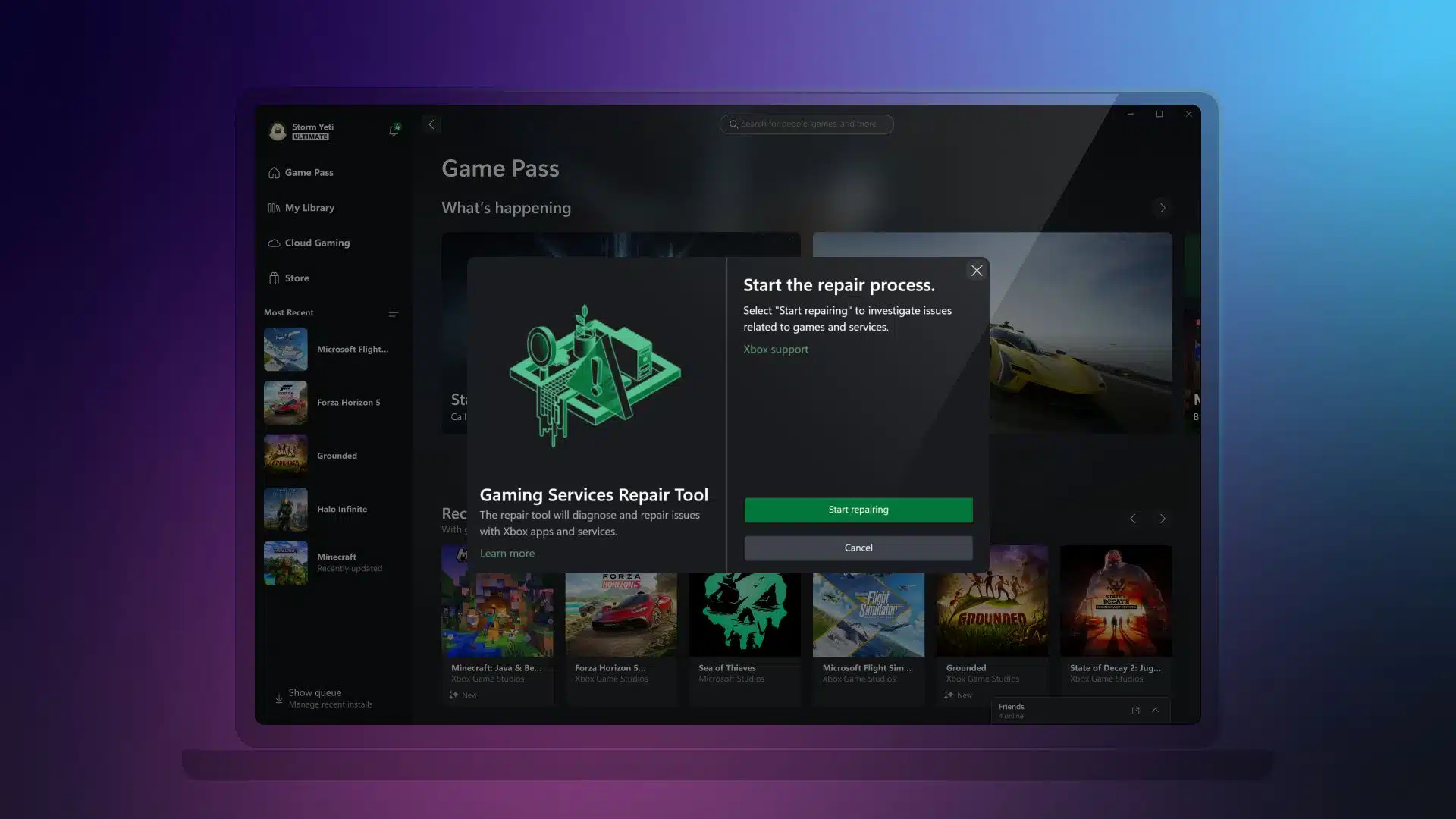Click the Halo Infinite sidebar thumbnail
1456x819 pixels.
(x=285, y=509)
